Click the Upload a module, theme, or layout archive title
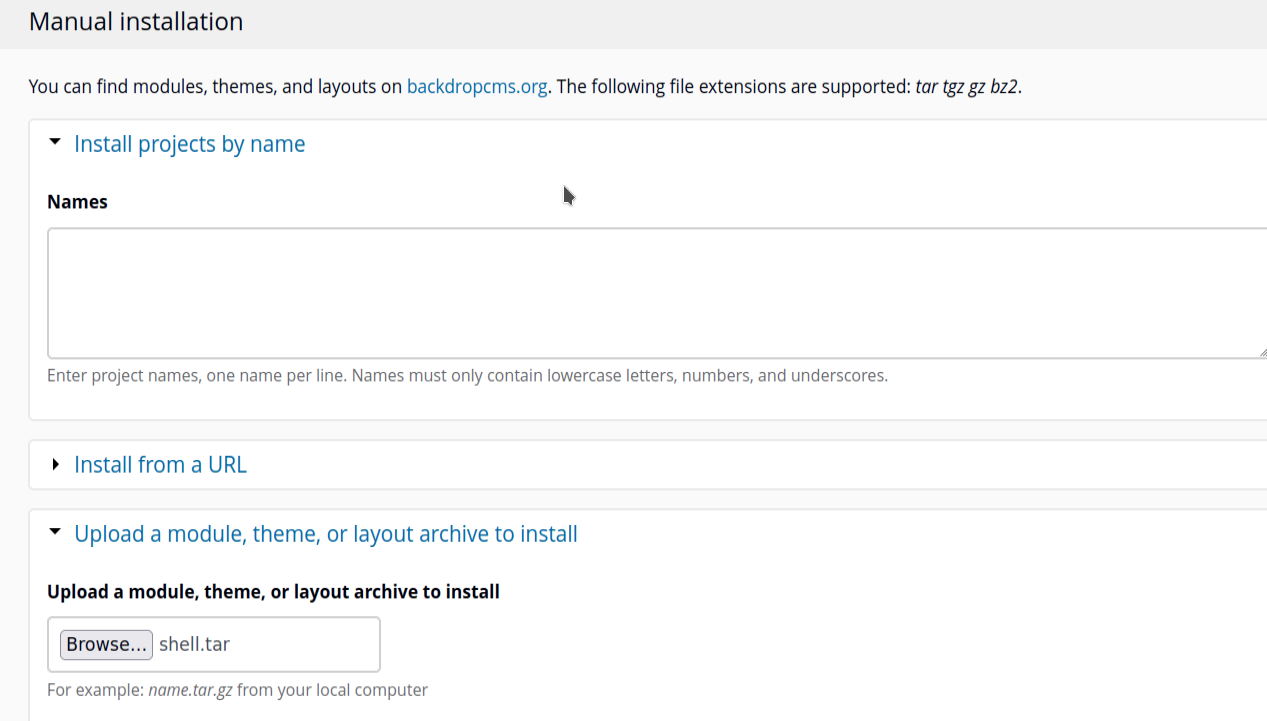1267x721 pixels. click(325, 534)
